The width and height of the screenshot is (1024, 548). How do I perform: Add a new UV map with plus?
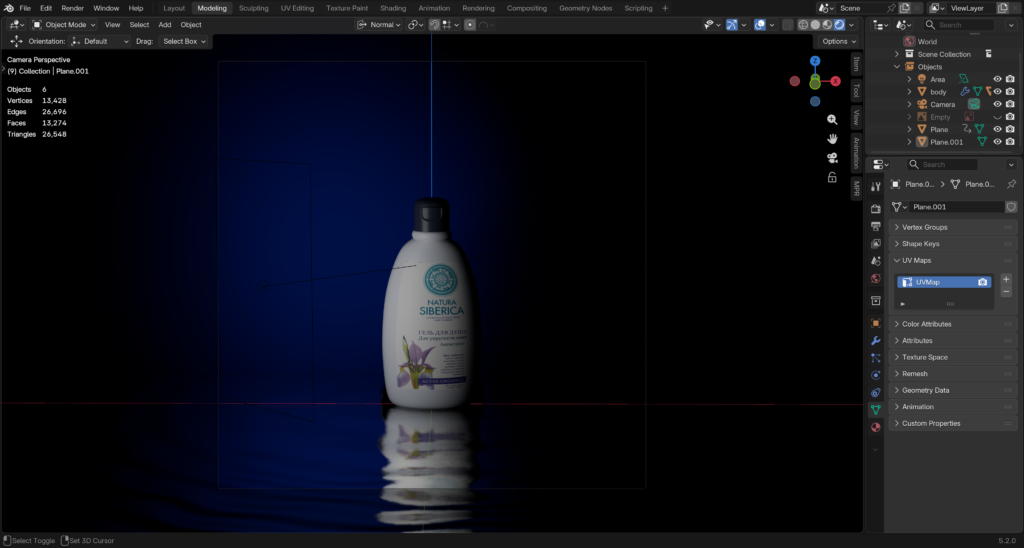click(x=1006, y=280)
